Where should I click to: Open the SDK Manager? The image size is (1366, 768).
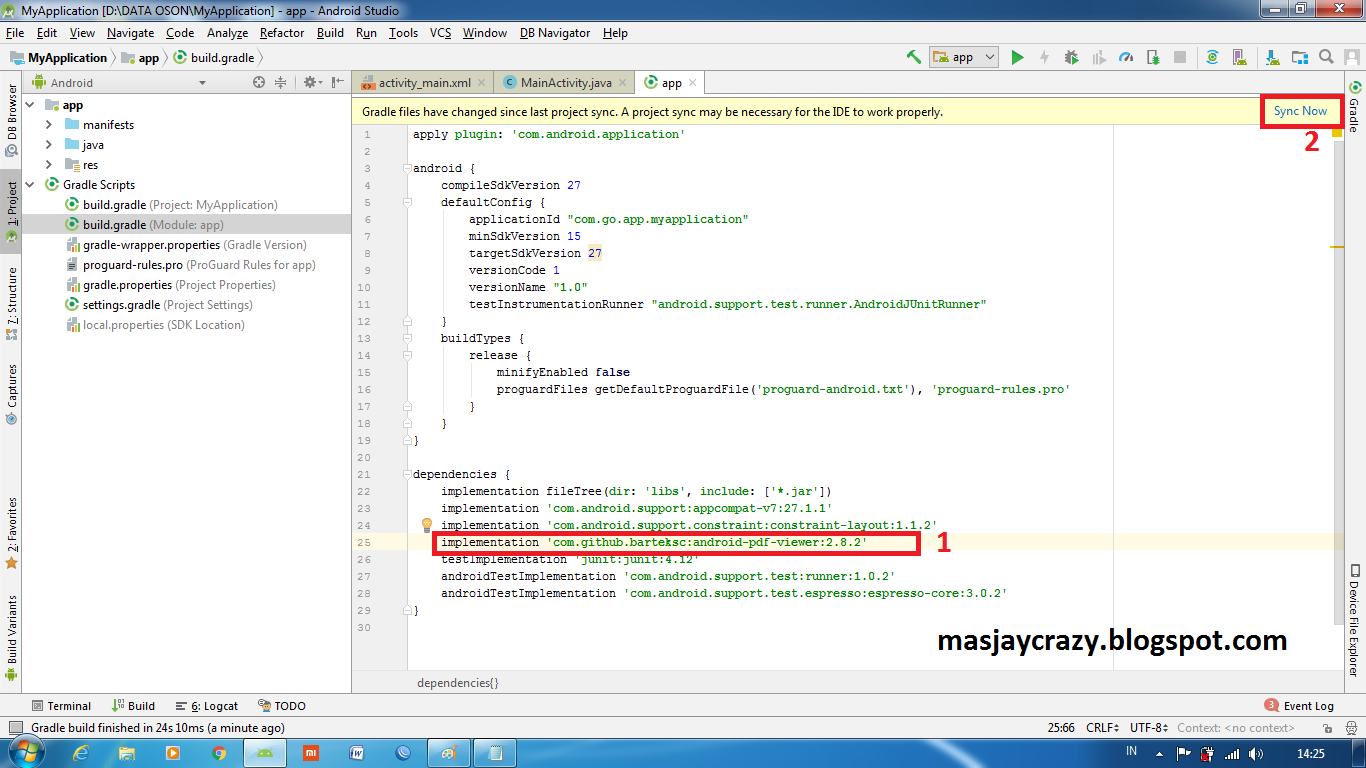1272,57
